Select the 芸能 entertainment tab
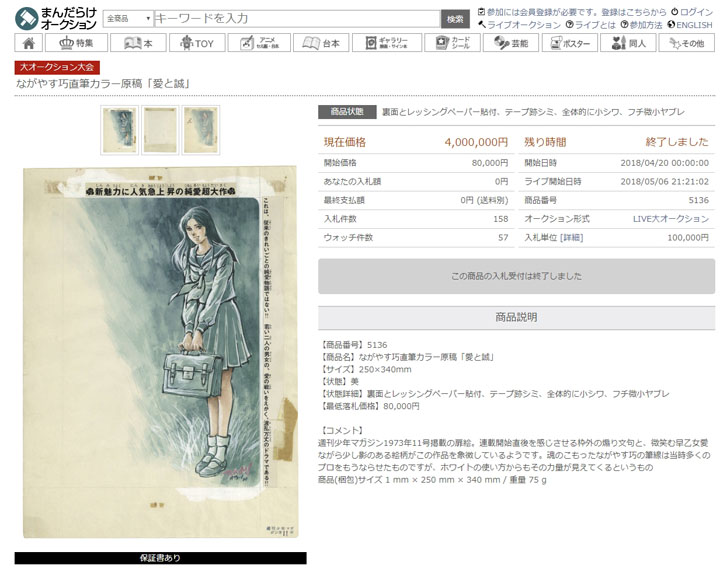The height and width of the screenshot is (576, 720). [x=509, y=43]
